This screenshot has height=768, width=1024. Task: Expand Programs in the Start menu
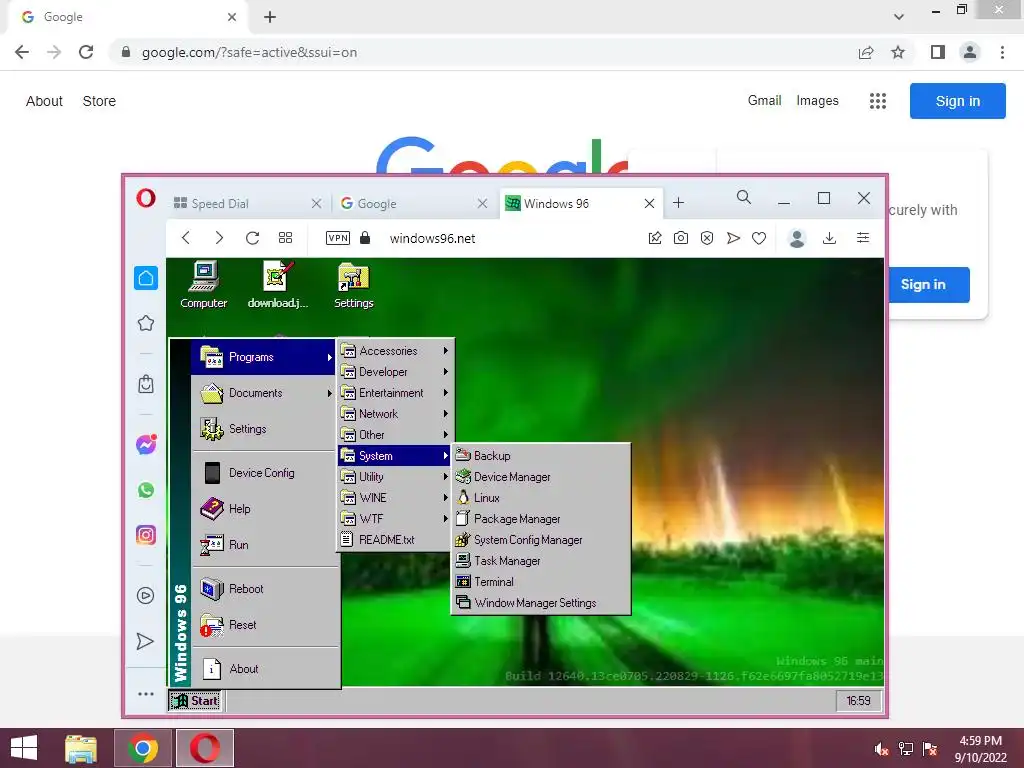[264, 357]
